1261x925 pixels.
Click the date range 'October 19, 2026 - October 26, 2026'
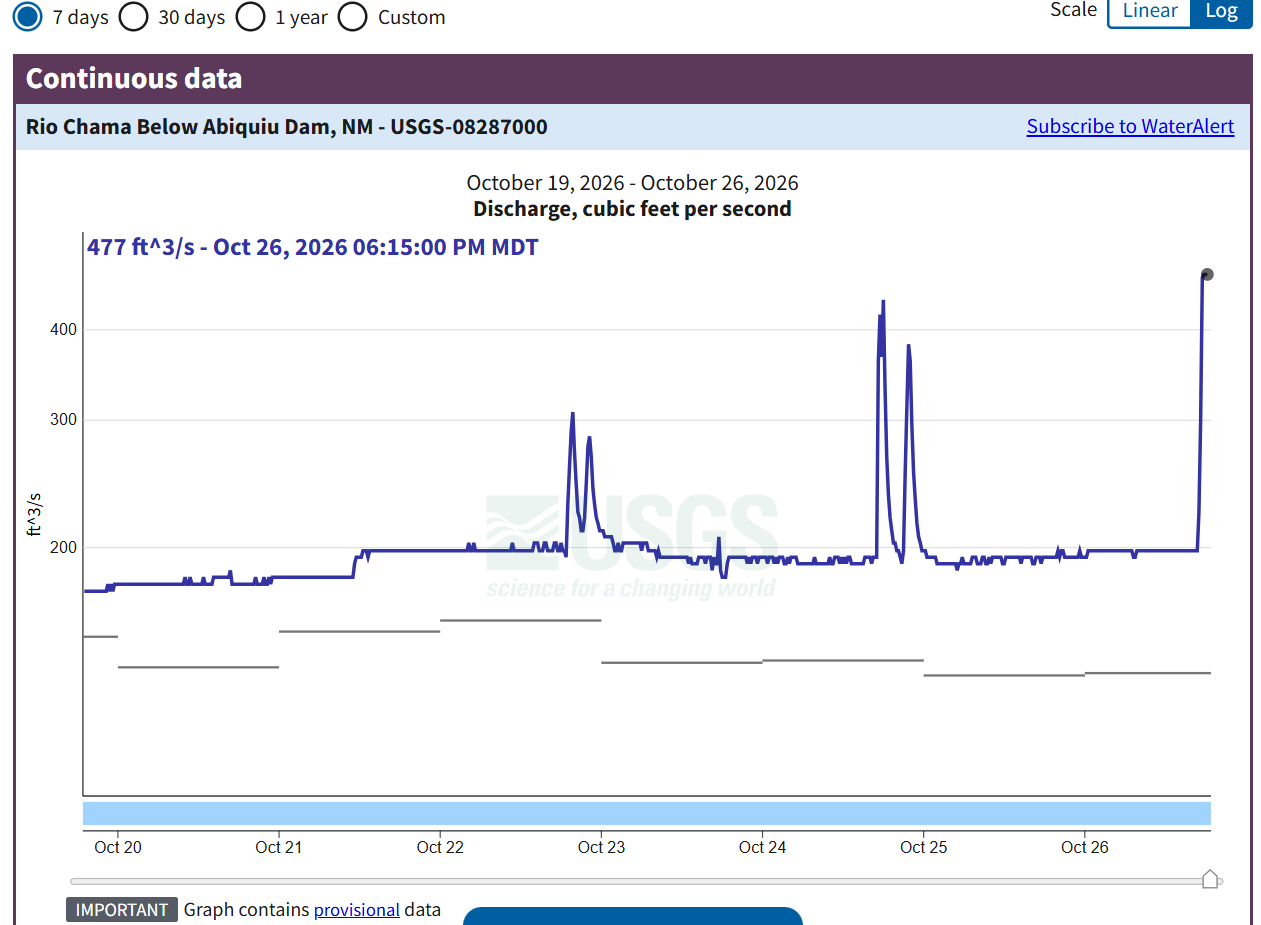pyautogui.click(x=632, y=183)
